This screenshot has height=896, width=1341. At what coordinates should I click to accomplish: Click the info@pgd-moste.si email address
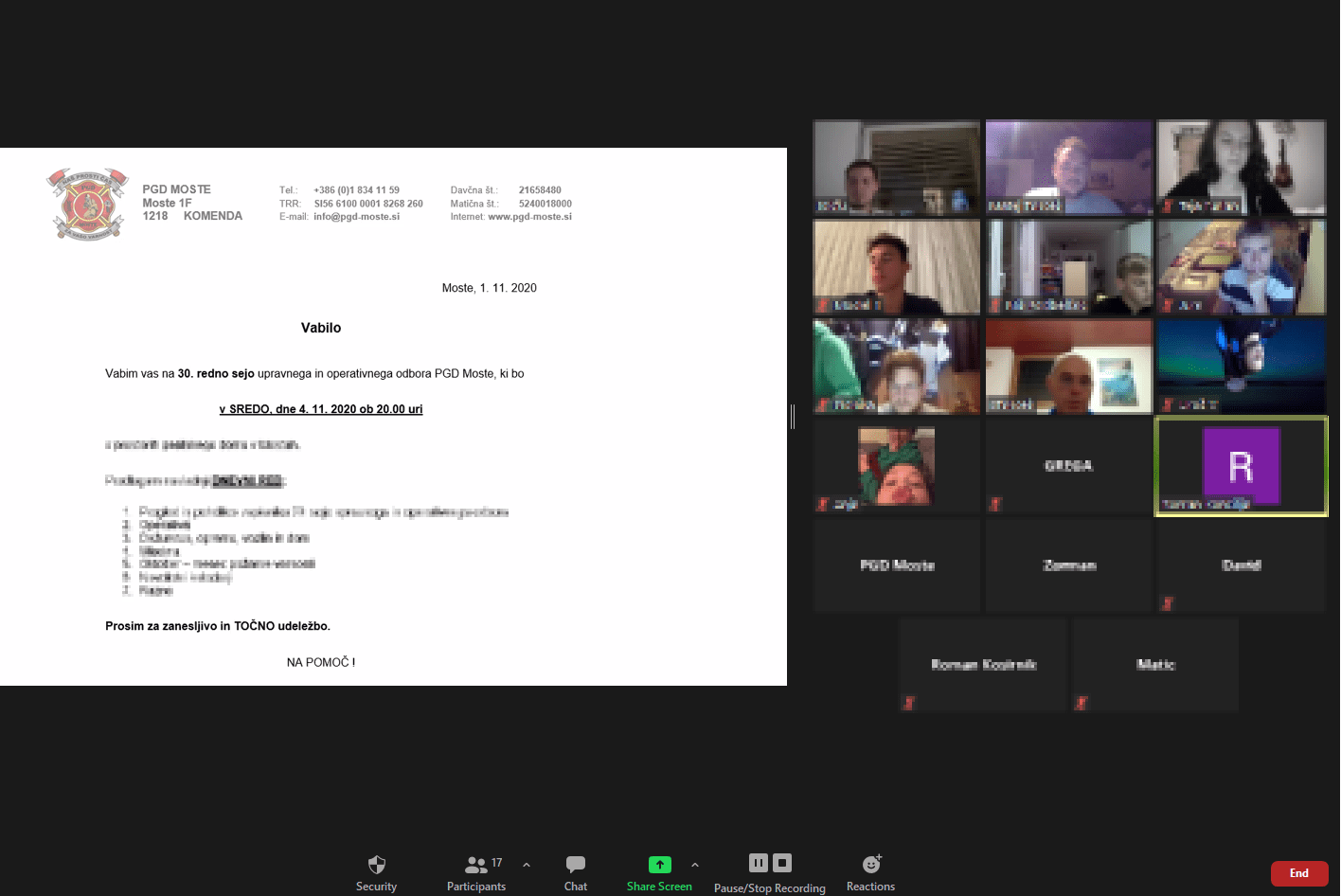click(x=357, y=217)
